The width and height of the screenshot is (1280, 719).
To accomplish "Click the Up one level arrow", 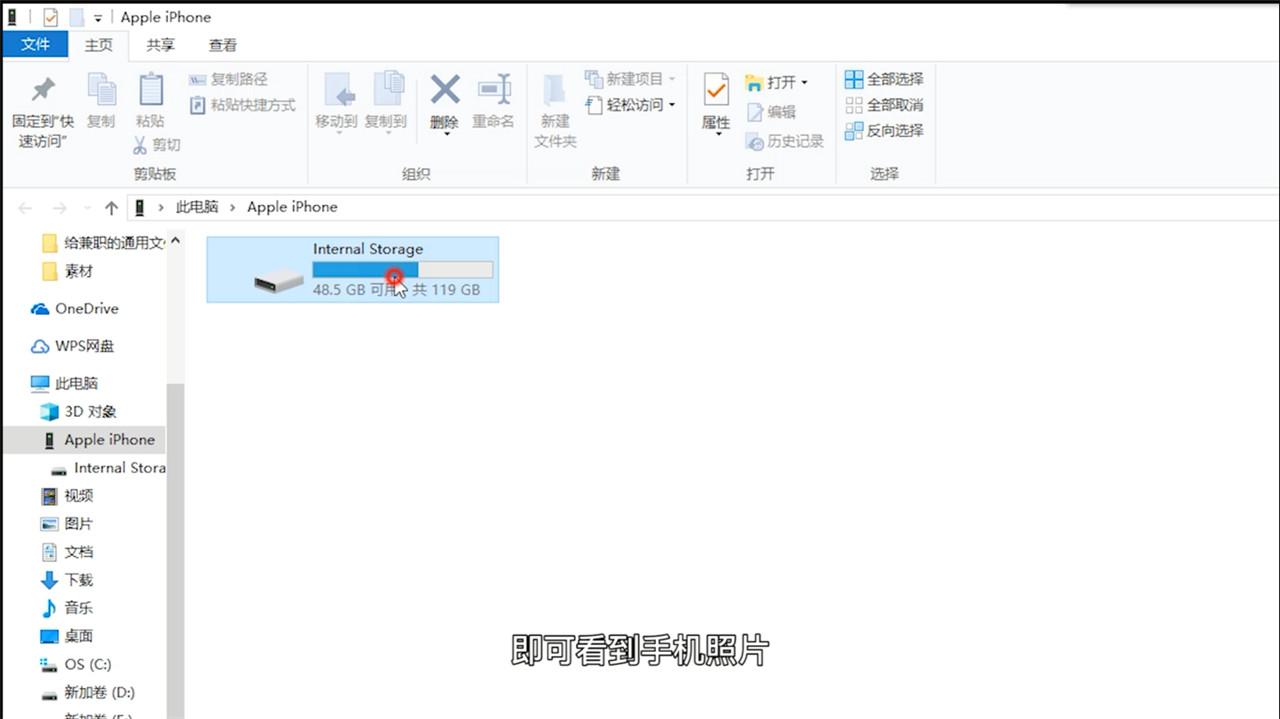I will pyautogui.click(x=111, y=208).
